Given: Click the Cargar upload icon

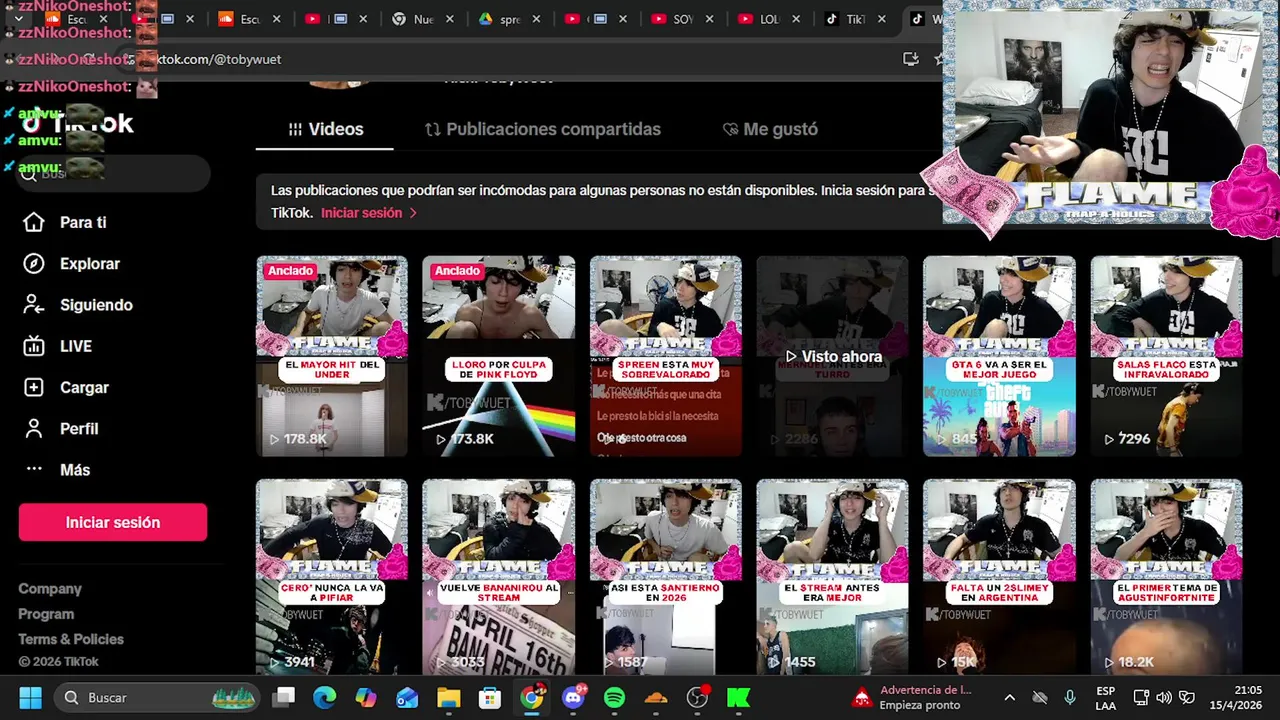Looking at the screenshot, I should pos(34,387).
